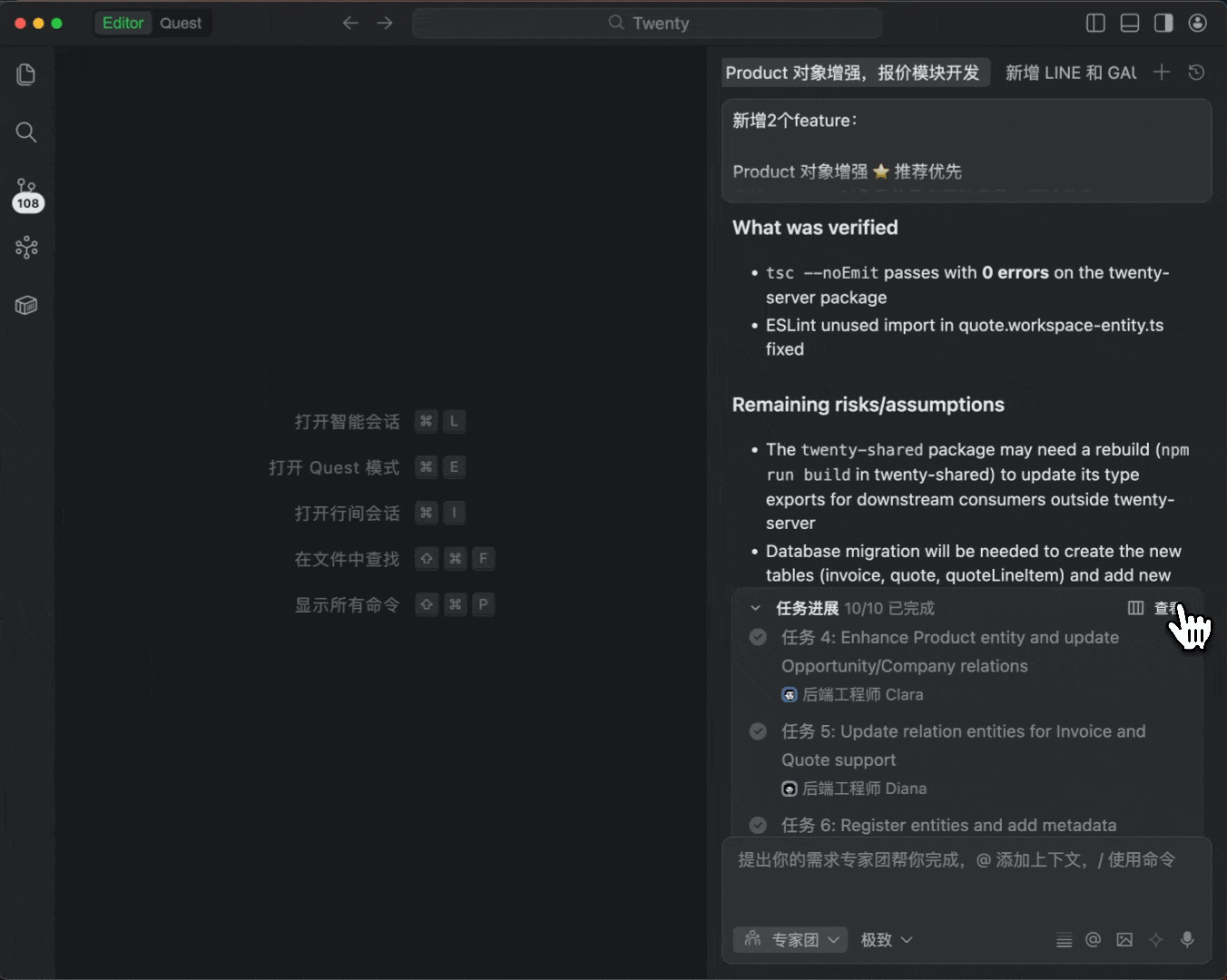Image resolution: width=1227 pixels, height=980 pixels.
Task: Open the graph nodes icon in sidebar
Action: pos(26,247)
